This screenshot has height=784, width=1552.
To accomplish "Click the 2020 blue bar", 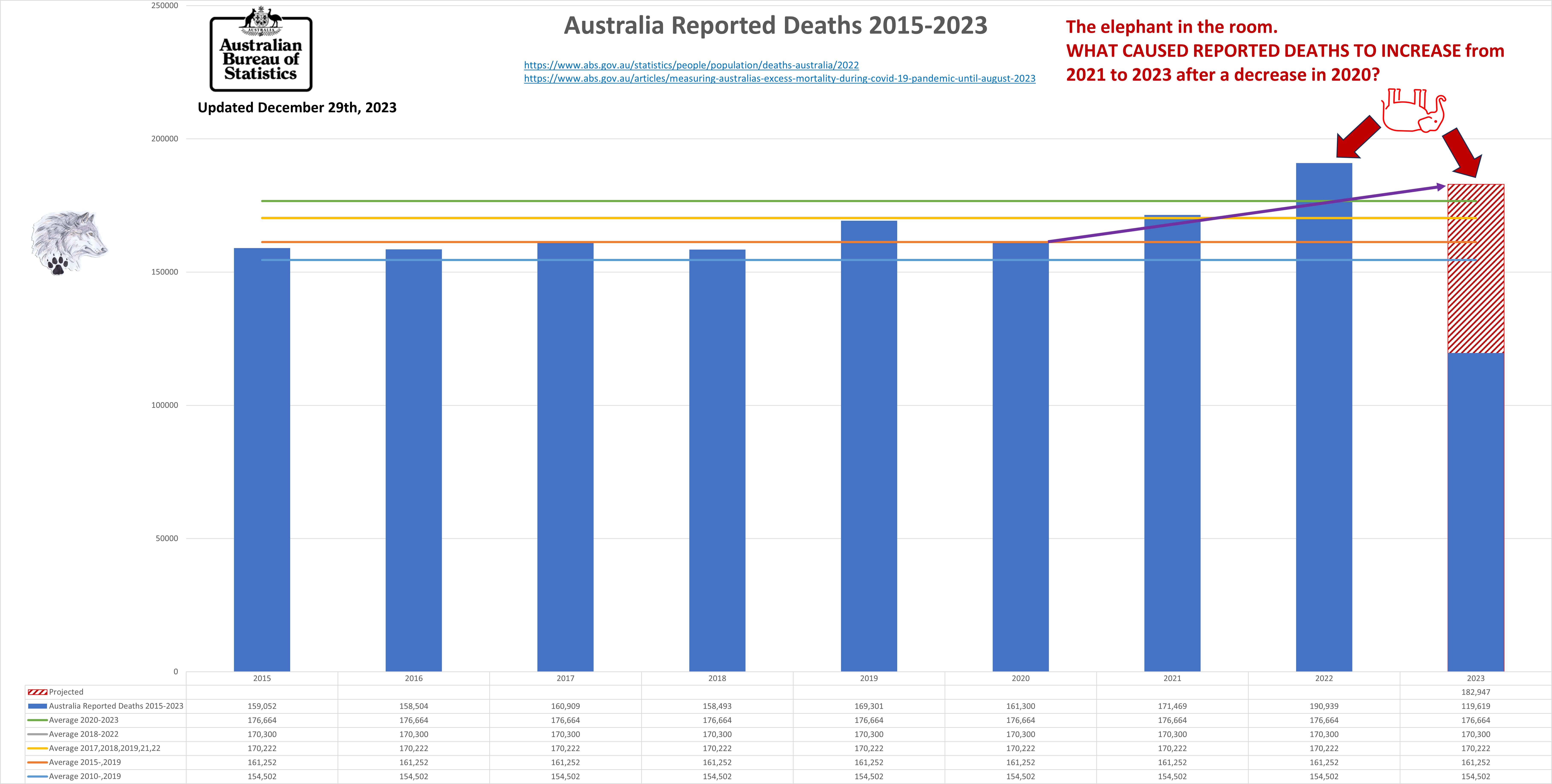I will coord(1021,457).
